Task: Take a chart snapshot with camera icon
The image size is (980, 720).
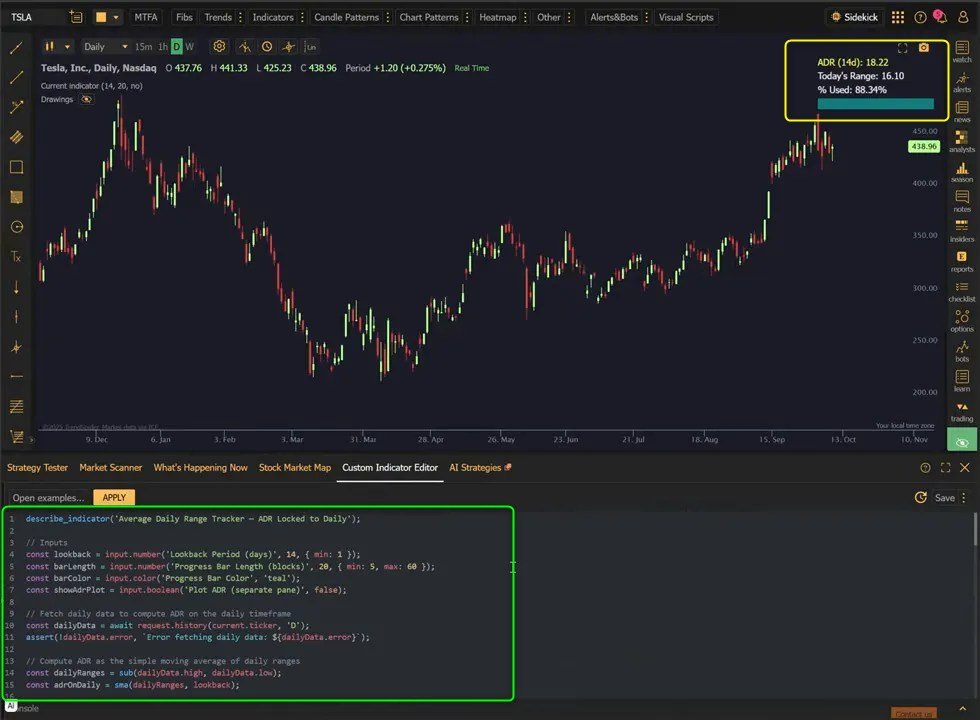Action: point(924,48)
